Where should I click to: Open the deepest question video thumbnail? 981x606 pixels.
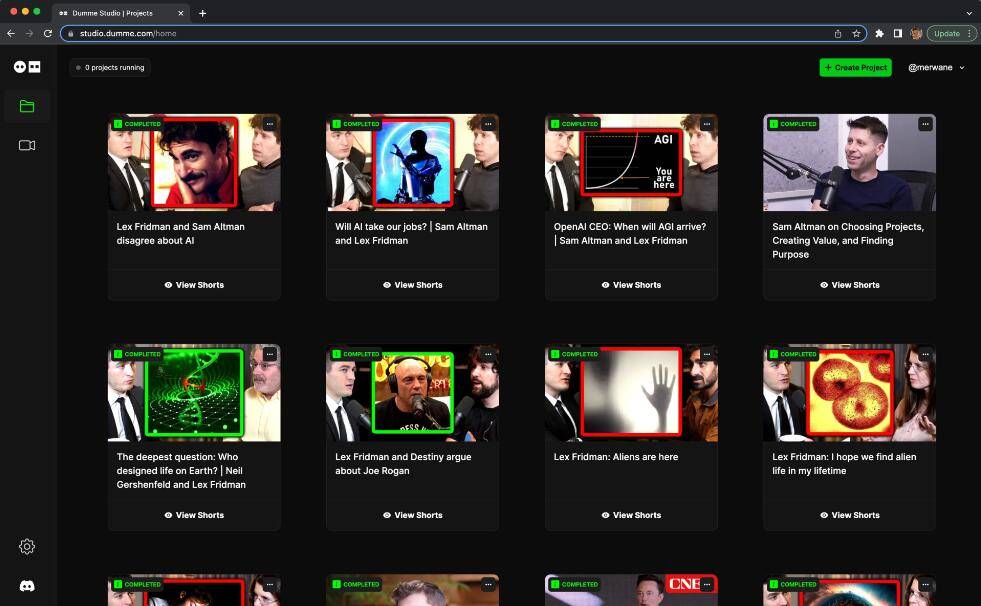193,392
